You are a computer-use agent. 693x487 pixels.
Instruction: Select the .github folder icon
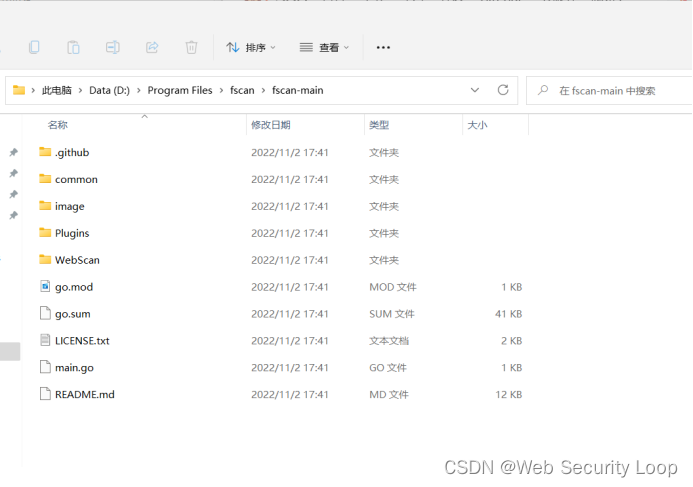point(45,152)
